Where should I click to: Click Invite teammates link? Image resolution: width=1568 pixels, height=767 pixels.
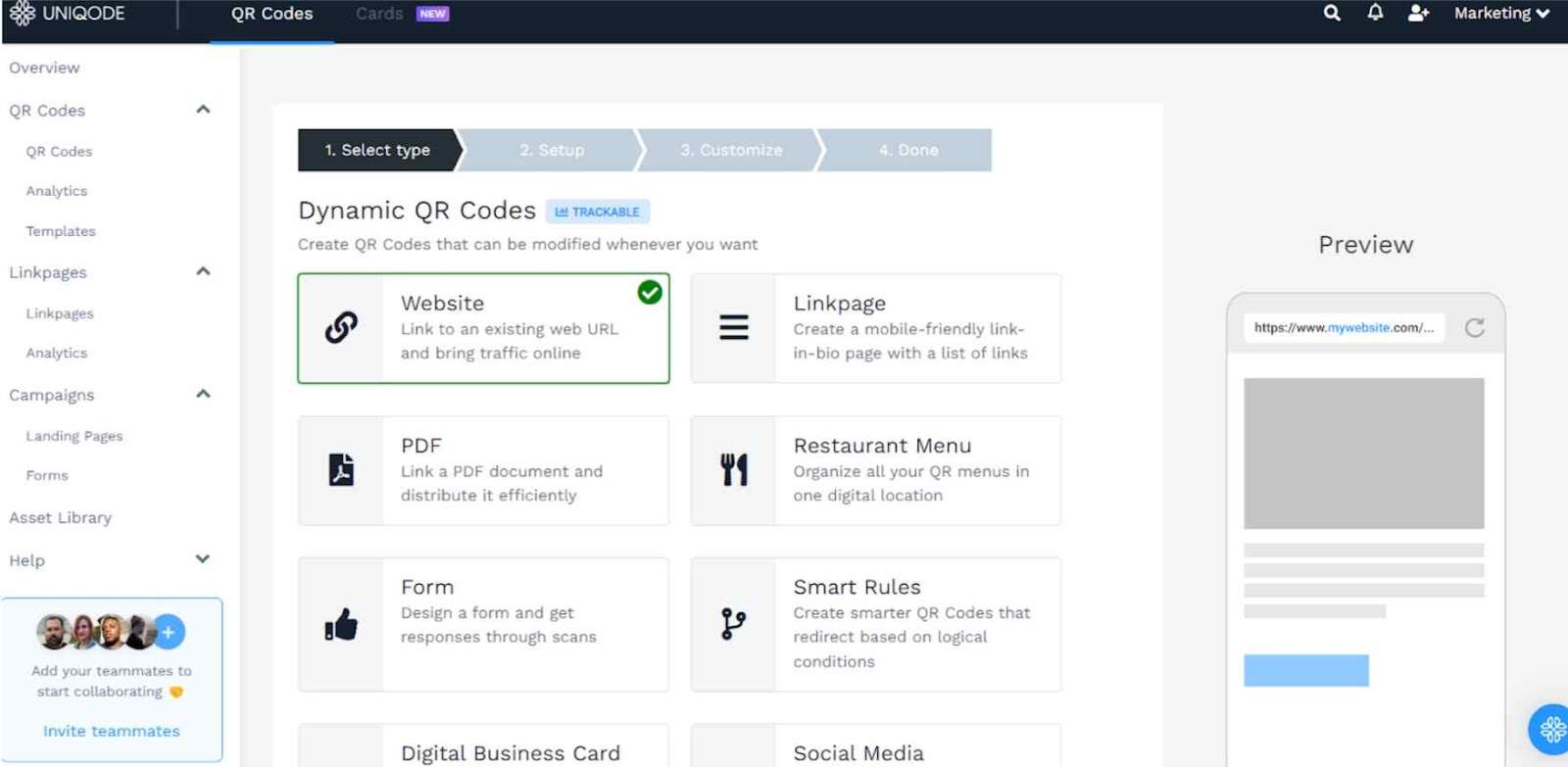112,731
